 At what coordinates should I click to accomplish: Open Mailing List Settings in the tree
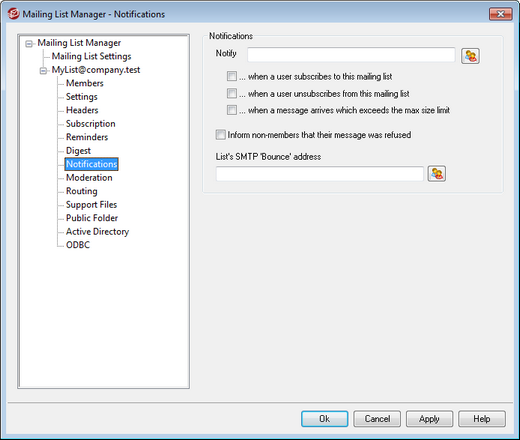click(x=91, y=56)
